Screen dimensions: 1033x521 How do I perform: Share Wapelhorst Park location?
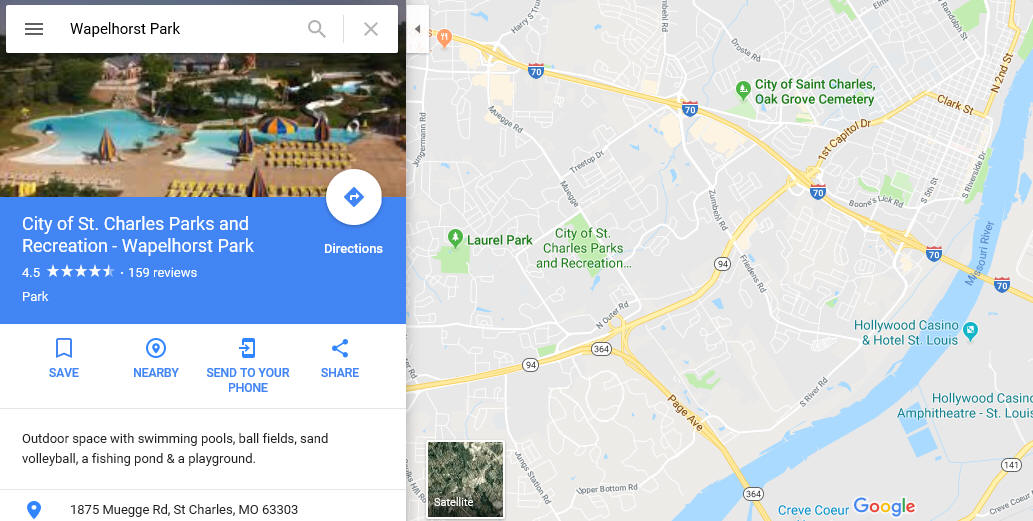pos(340,358)
